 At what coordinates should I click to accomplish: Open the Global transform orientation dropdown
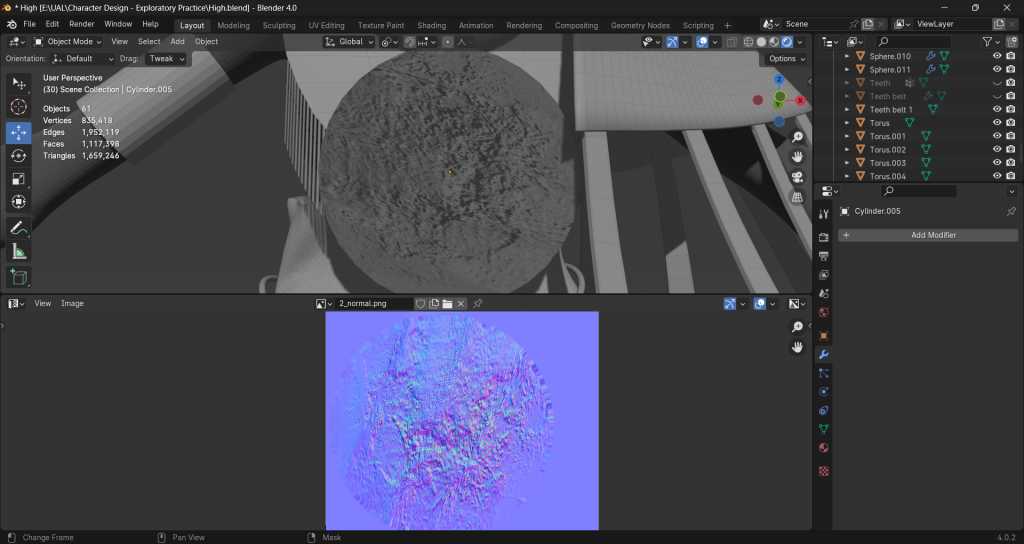click(x=349, y=42)
